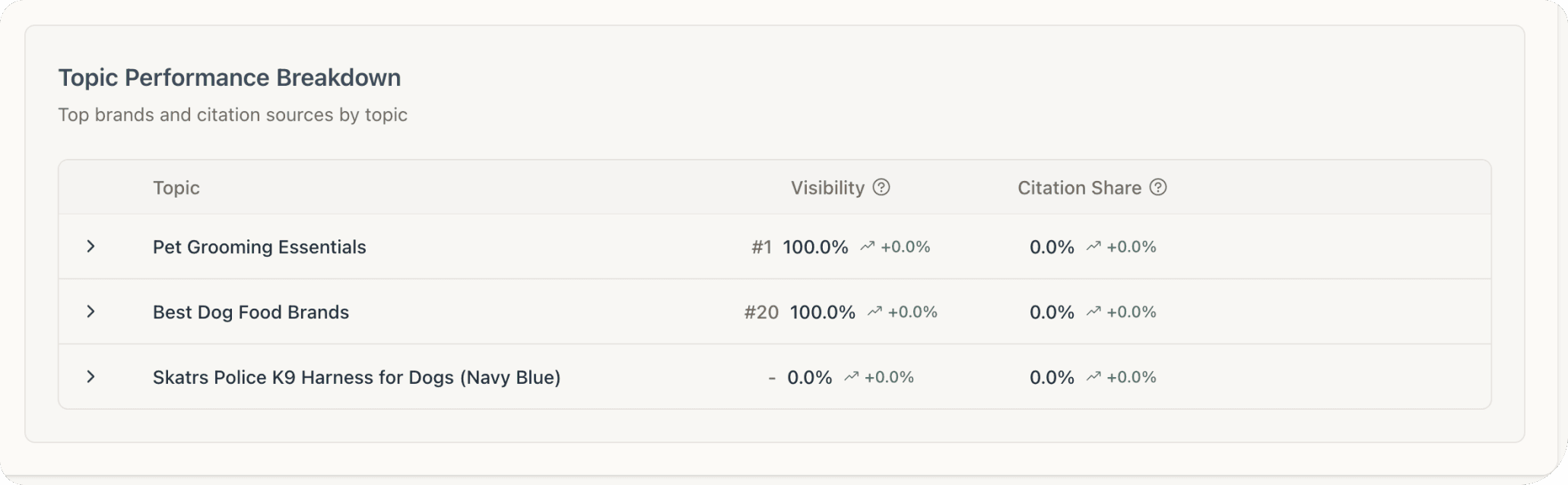This screenshot has width=1568, height=485.
Task: Expand the Pet Grooming Essentials row
Action: (92, 246)
